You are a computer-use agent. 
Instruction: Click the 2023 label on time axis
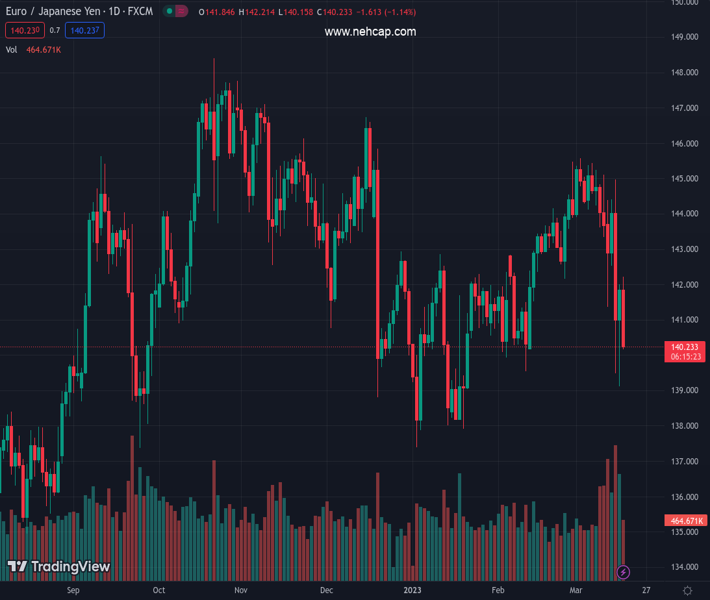coord(414,591)
